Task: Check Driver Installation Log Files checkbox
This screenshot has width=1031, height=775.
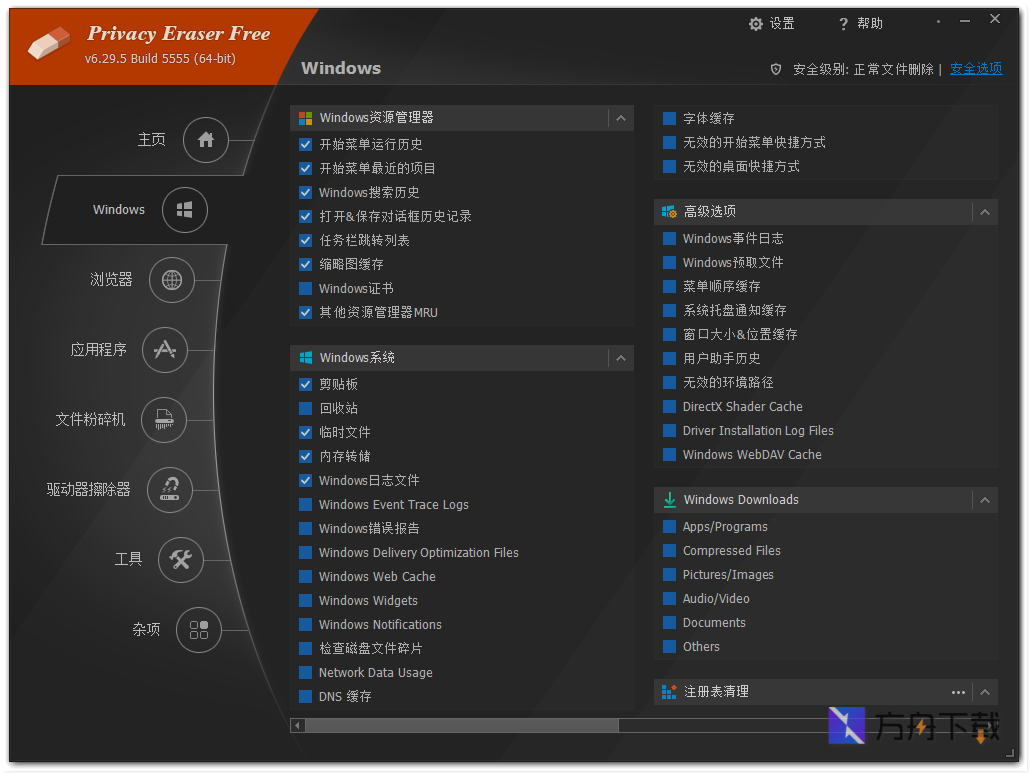Action: click(x=669, y=431)
